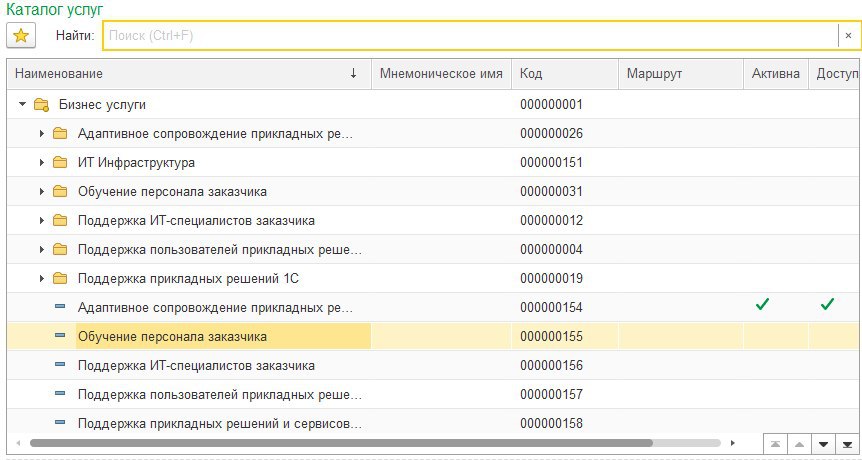Click the Бизнес услуги folder icon
Screen dimensions: 862x460
(x=41, y=104)
